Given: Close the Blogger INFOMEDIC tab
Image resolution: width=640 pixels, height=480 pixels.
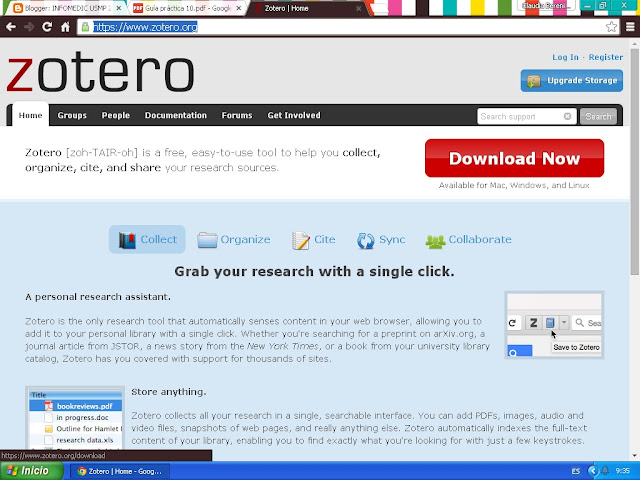Looking at the screenshot, I should click(x=118, y=8).
